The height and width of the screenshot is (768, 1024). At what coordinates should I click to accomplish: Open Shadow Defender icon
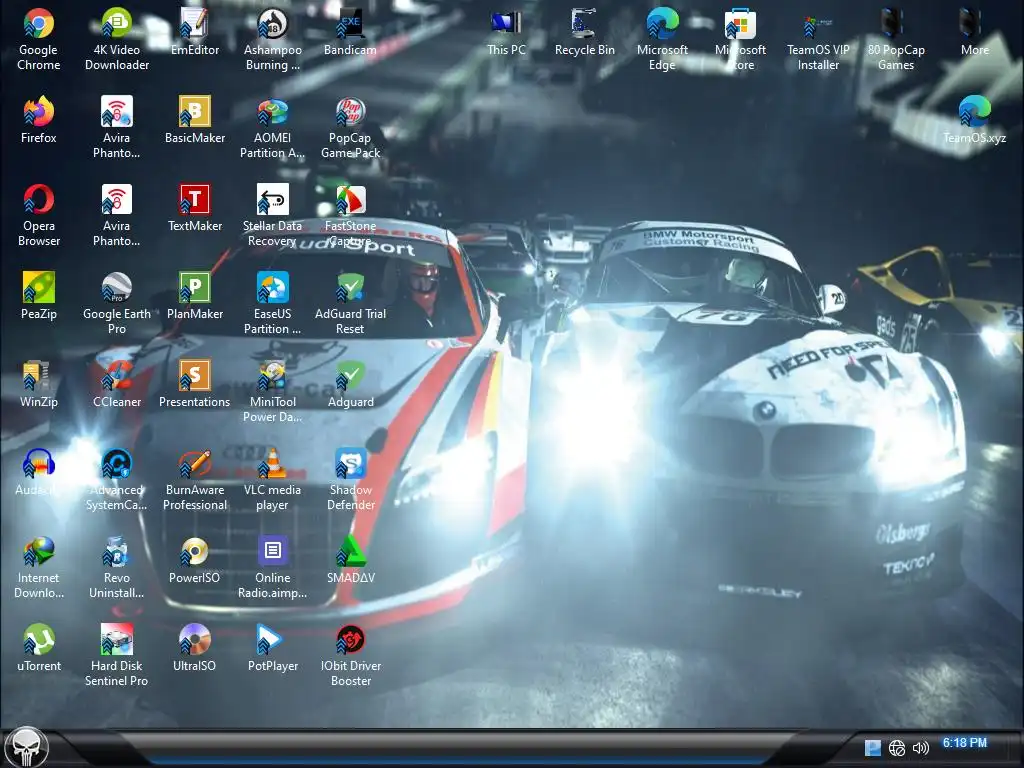pyautogui.click(x=350, y=464)
